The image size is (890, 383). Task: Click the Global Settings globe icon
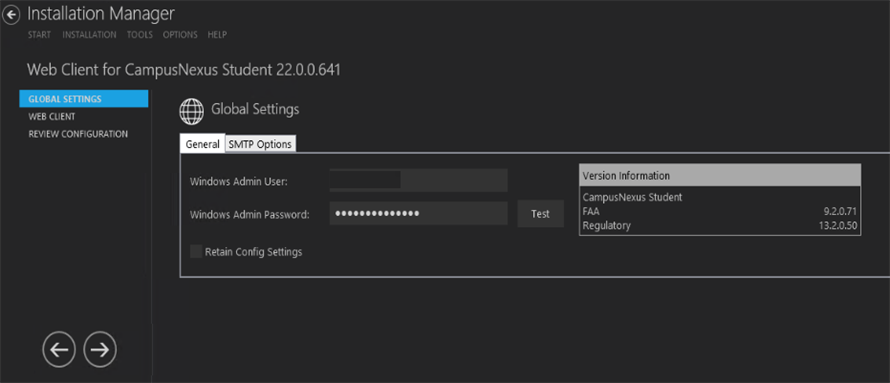(x=192, y=111)
